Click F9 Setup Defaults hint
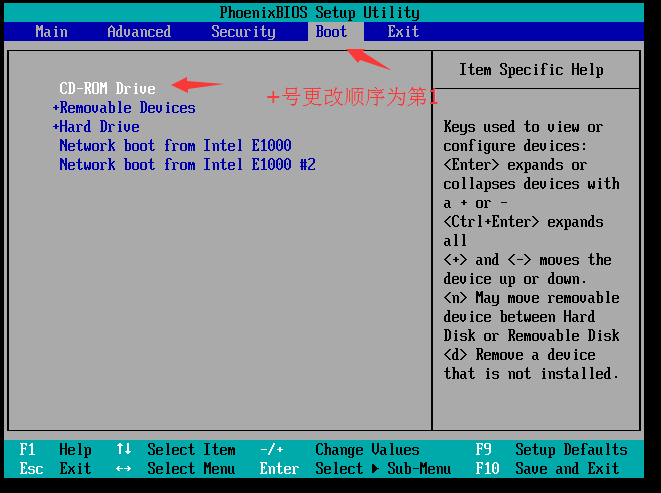 point(551,450)
